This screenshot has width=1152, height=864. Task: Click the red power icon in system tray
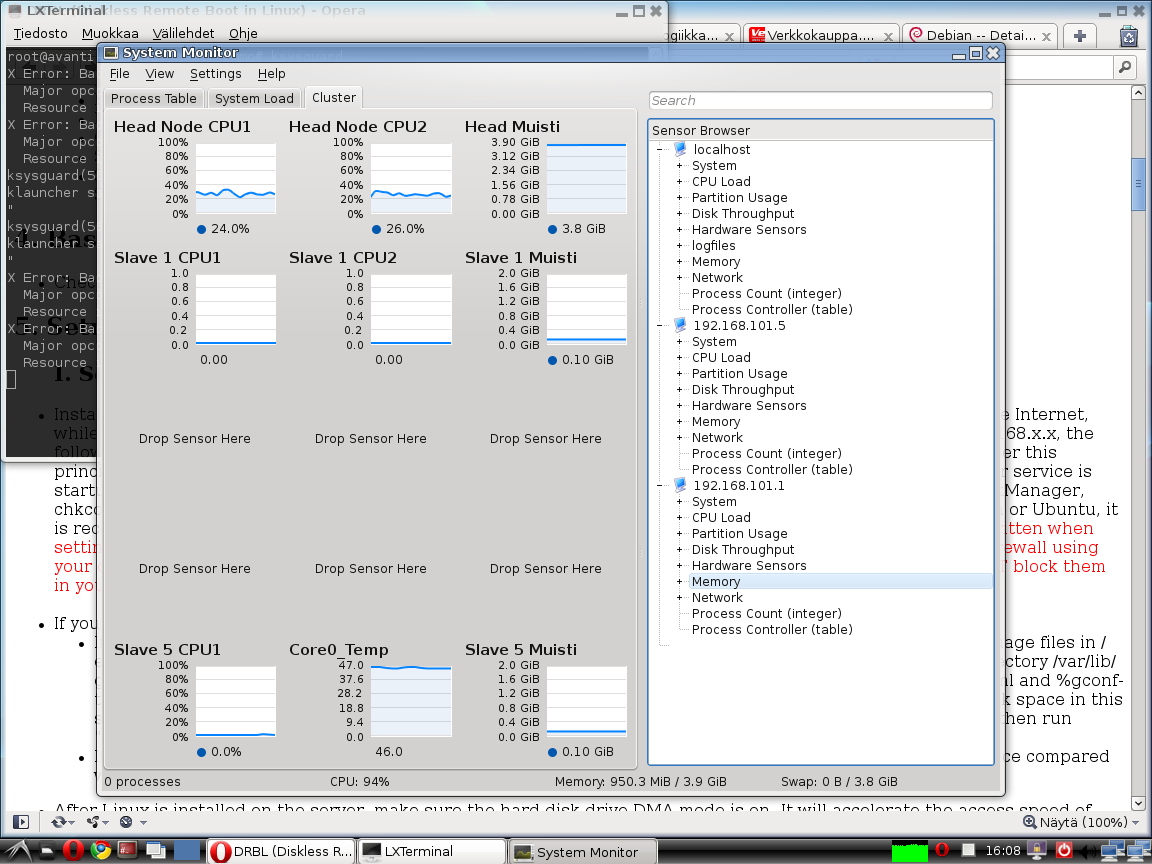[1064, 850]
